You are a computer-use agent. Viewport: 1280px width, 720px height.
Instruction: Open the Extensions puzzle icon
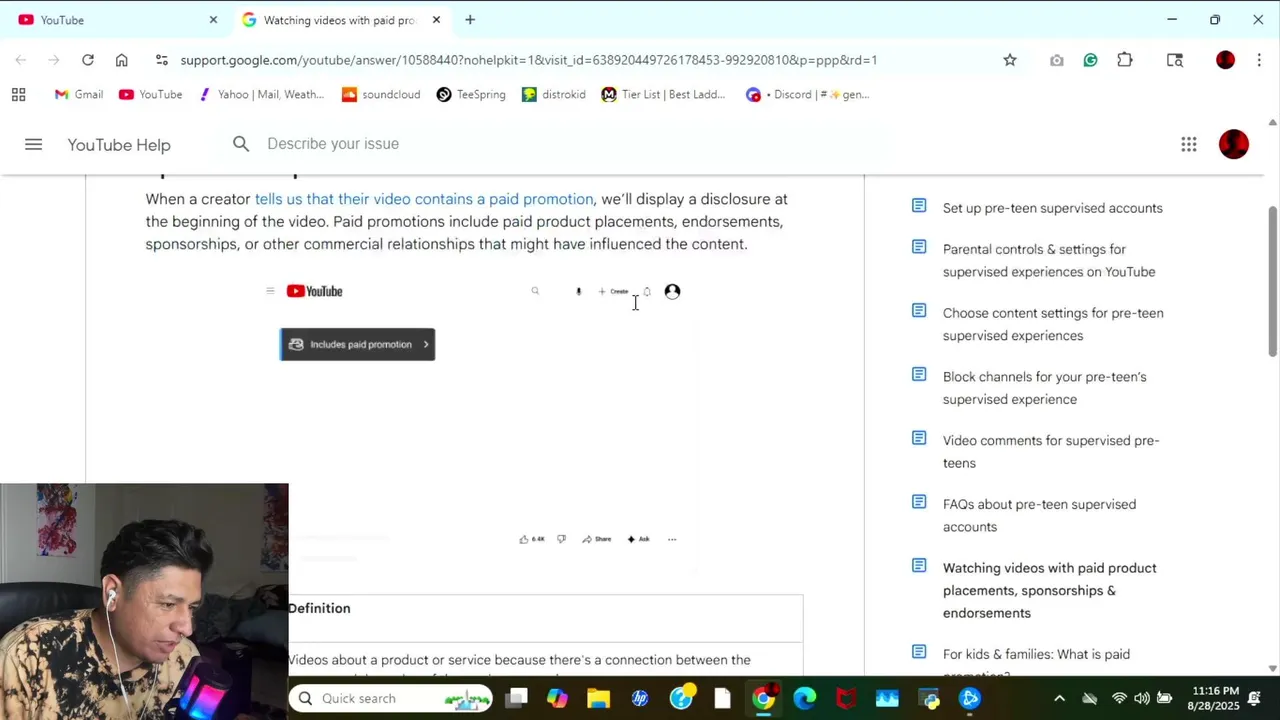pyautogui.click(x=1125, y=60)
